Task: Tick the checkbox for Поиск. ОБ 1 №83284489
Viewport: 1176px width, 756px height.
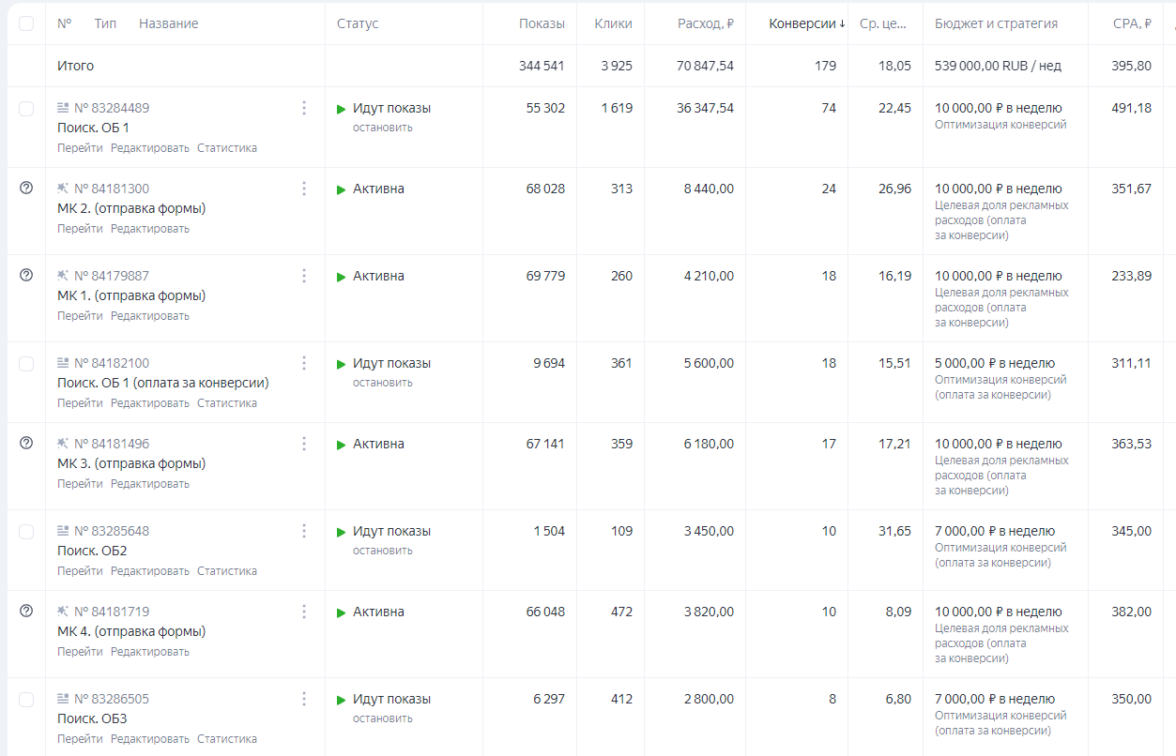Action: [x=26, y=108]
